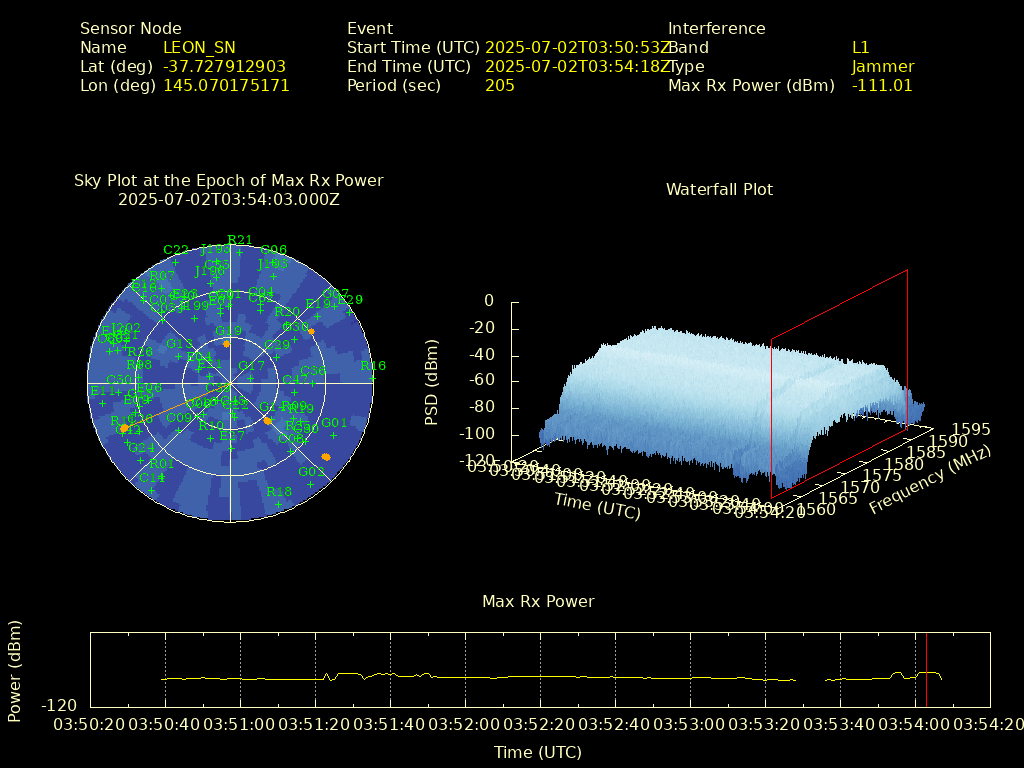Click the L1 band value
The height and width of the screenshot is (768, 1024).
(x=860, y=47)
